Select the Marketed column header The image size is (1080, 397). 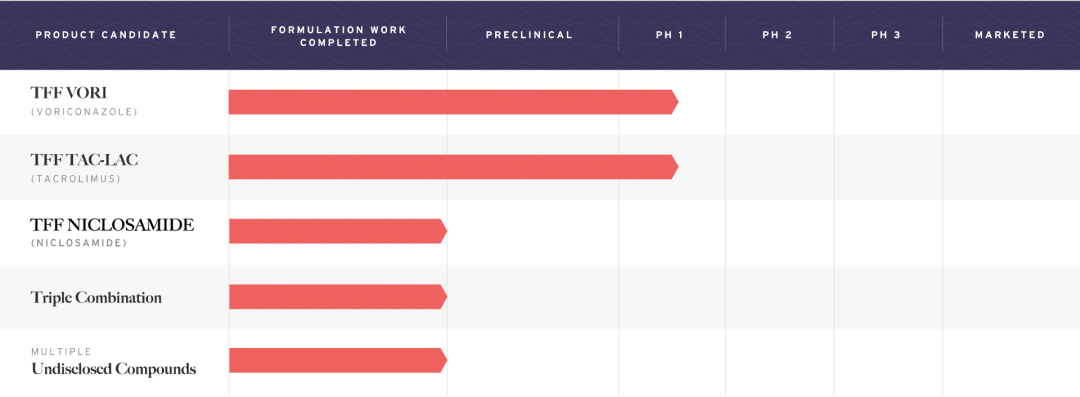[x=1010, y=34]
